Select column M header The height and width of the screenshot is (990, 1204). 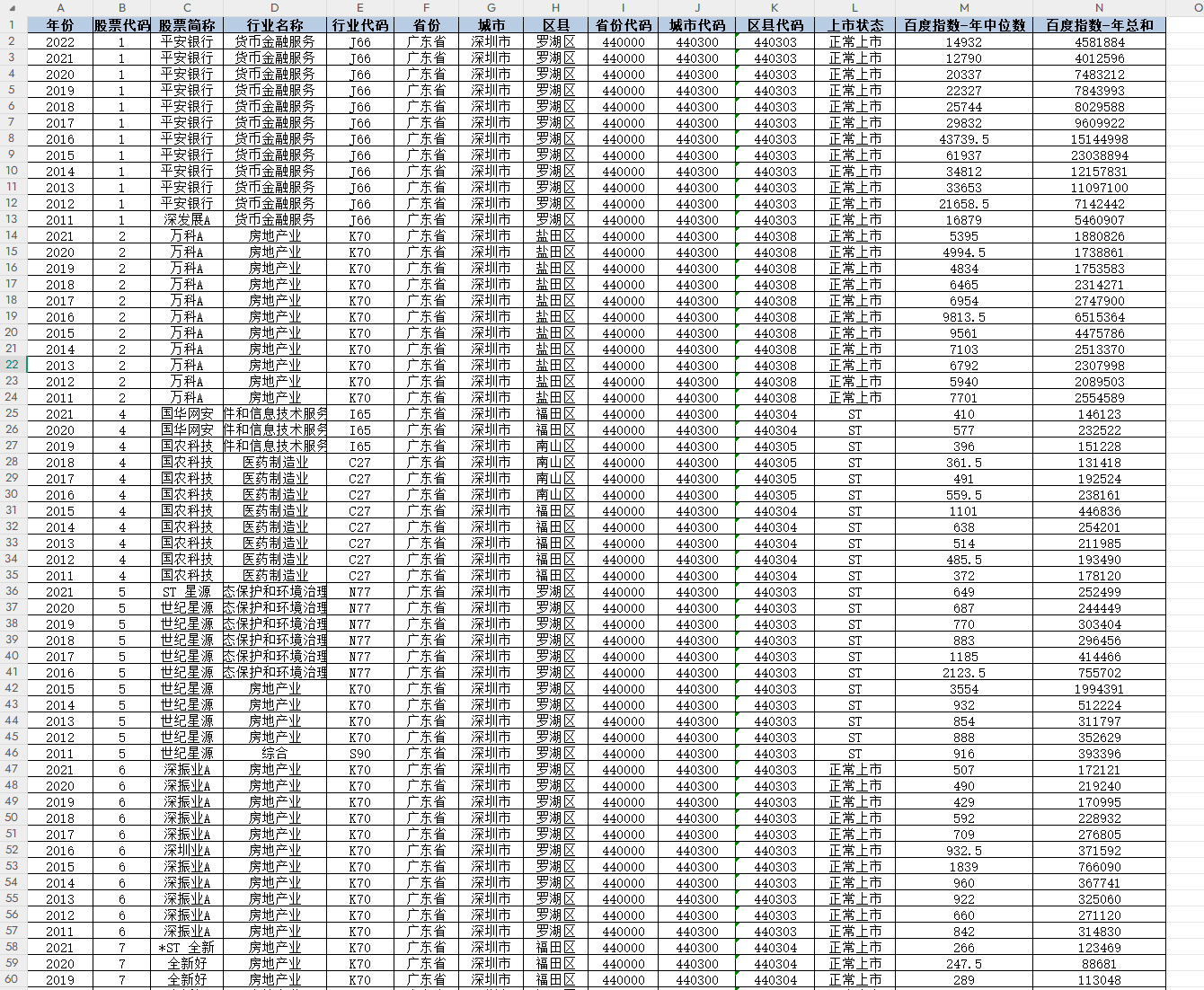[x=964, y=8]
